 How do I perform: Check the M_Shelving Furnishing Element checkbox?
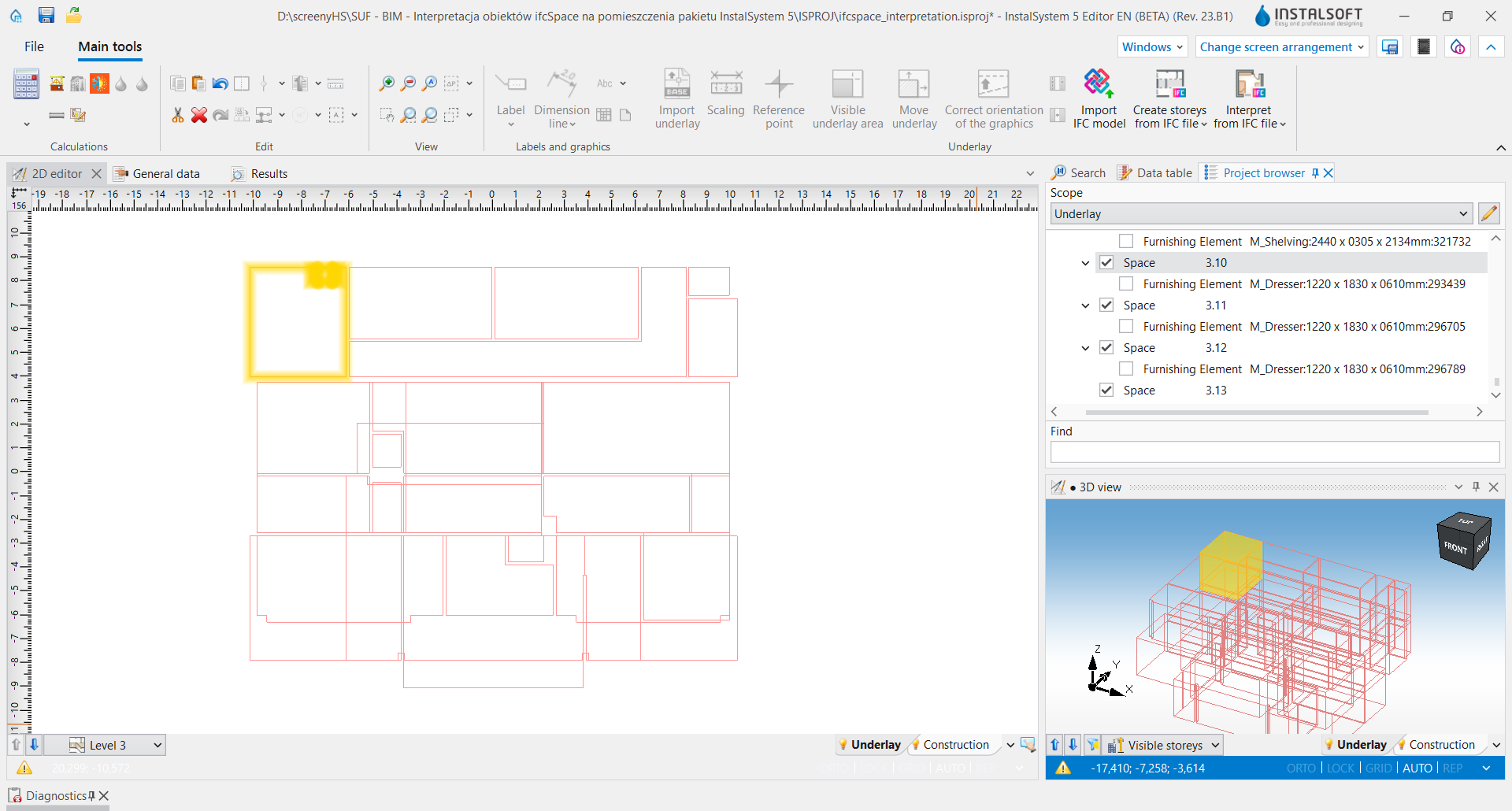[x=1126, y=241]
